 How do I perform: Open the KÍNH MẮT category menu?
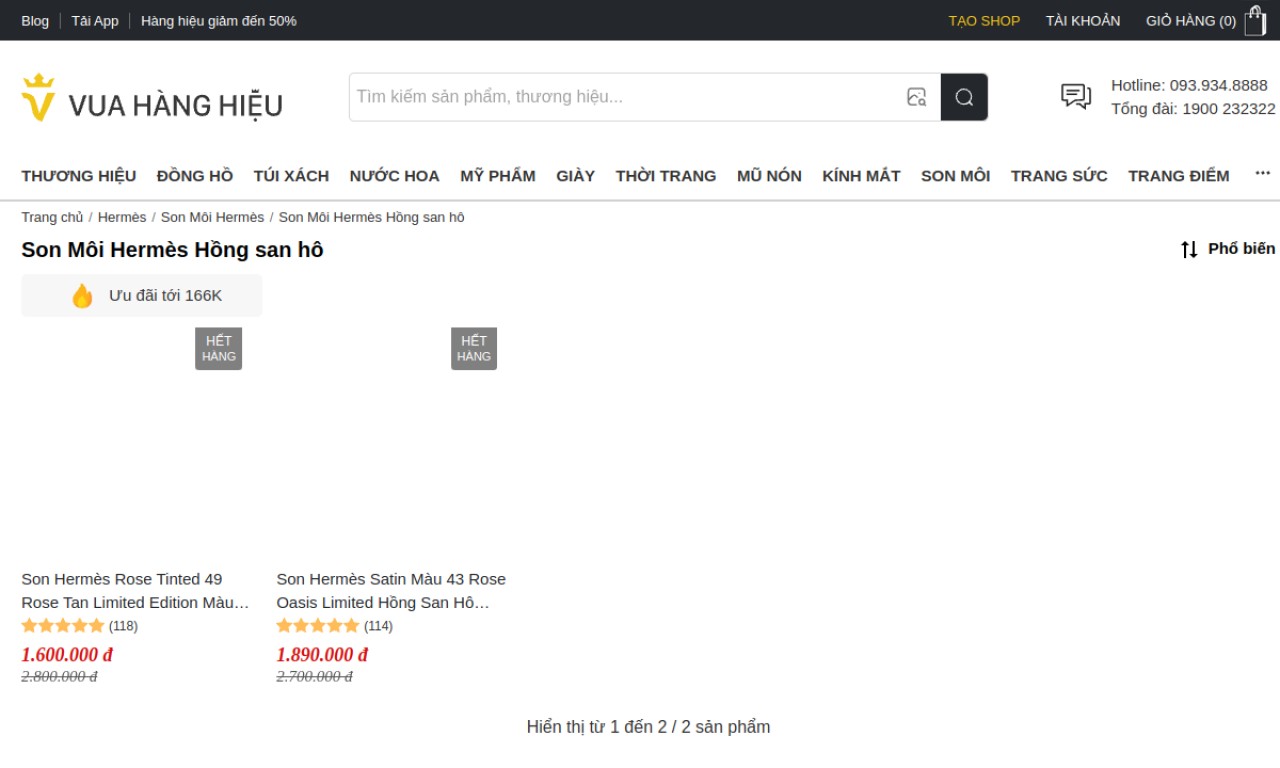click(x=861, y=176)
